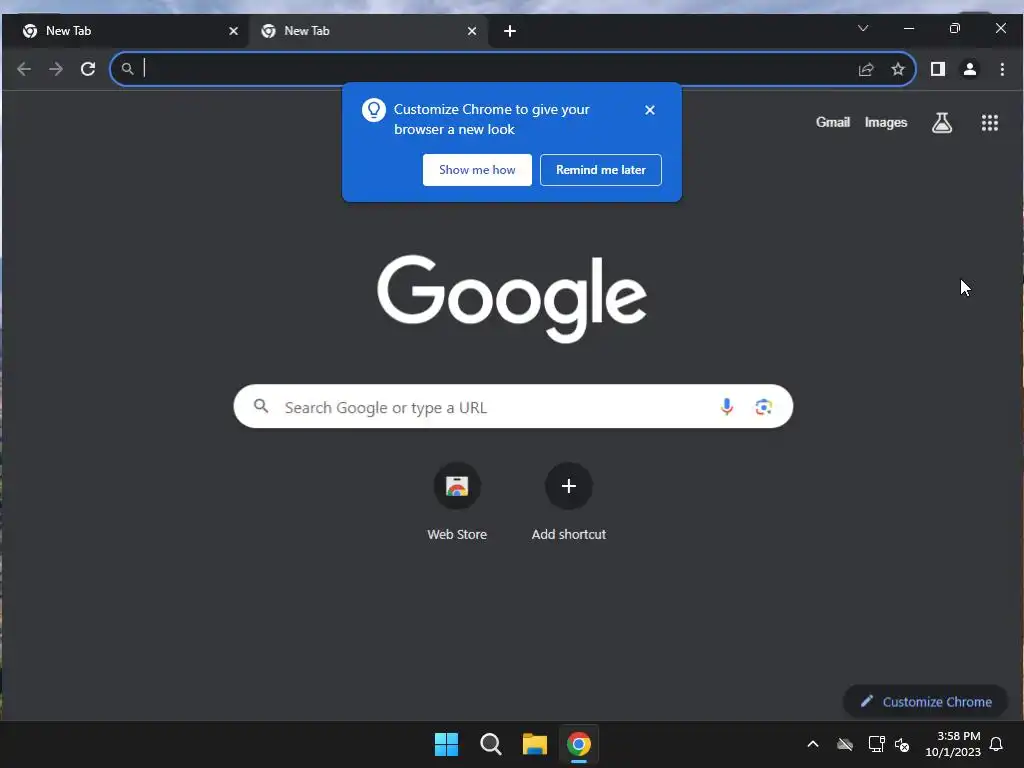The width and height of the screenshot is (1024, 768).
Task: Click the Customize Chrome button
Action: [925, 701]
